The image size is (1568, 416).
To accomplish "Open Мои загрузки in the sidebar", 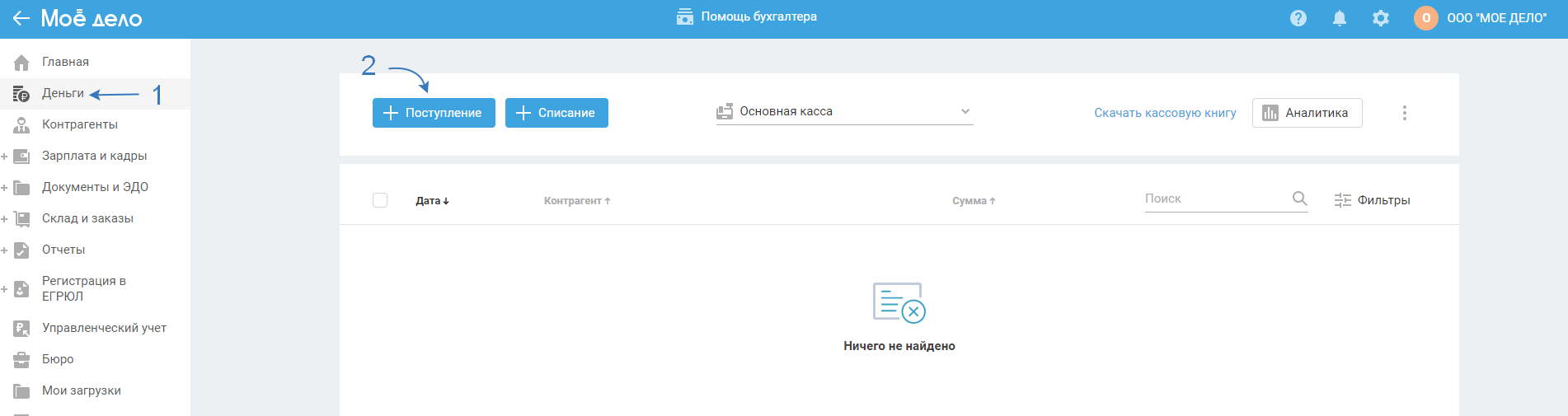I will (x=82, y=390).
